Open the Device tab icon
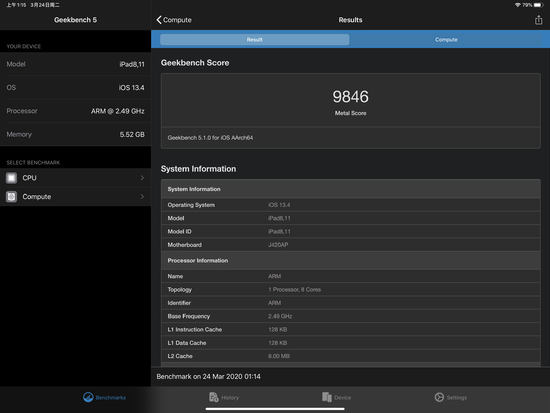Image resolution: width=550 pixels, height=413 pixels. click(x=327, y=397)
